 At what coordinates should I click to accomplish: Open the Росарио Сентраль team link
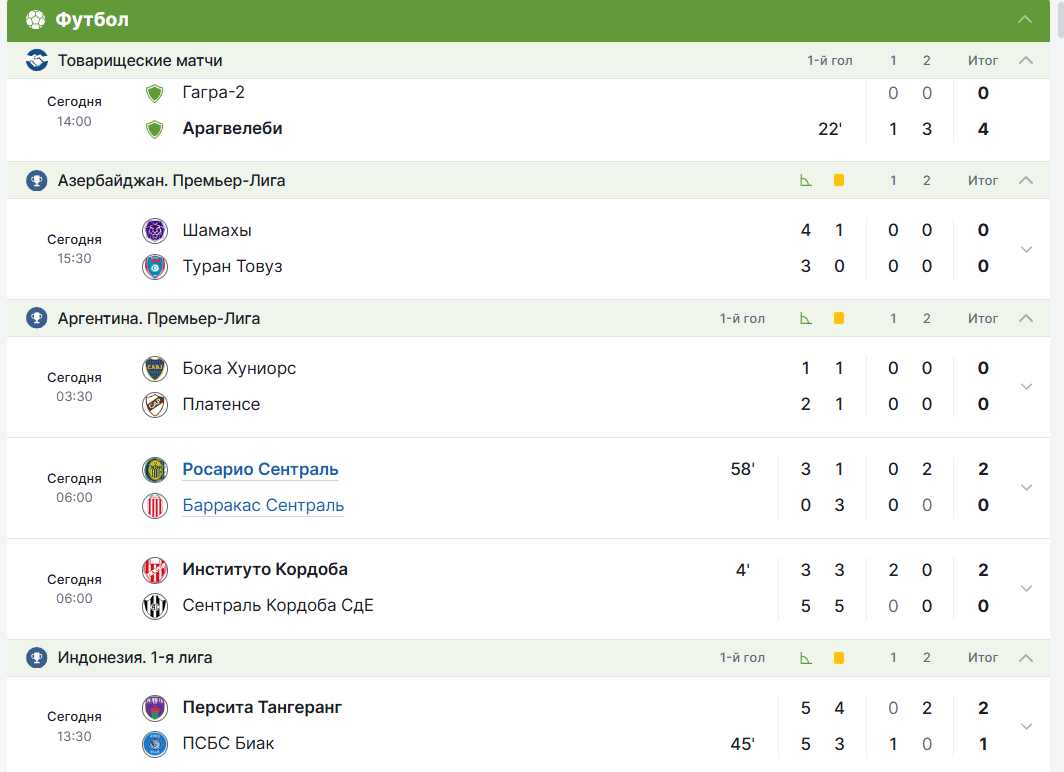coord(260,470)
